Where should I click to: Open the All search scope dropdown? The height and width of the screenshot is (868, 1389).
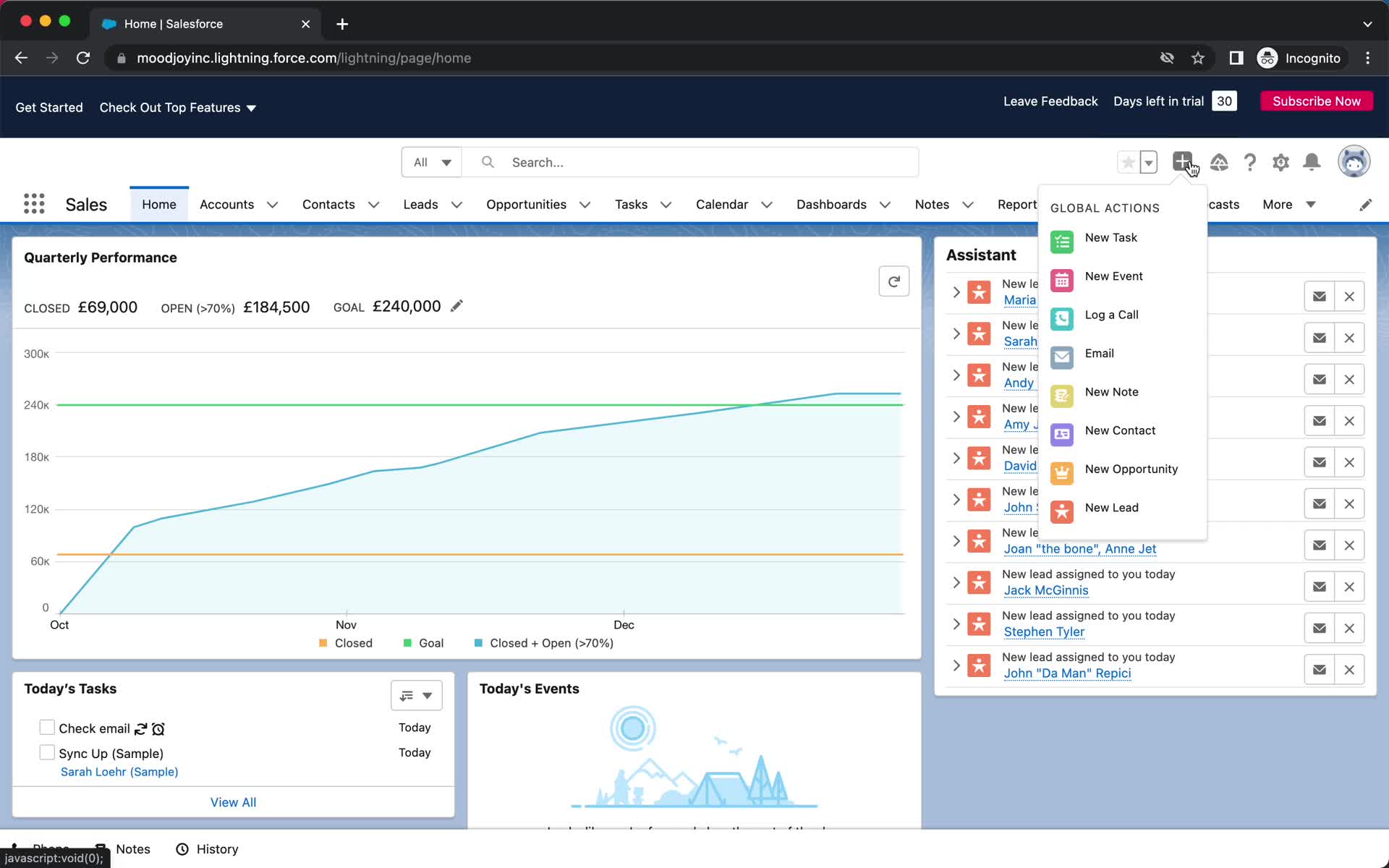(x=432, y=162)
